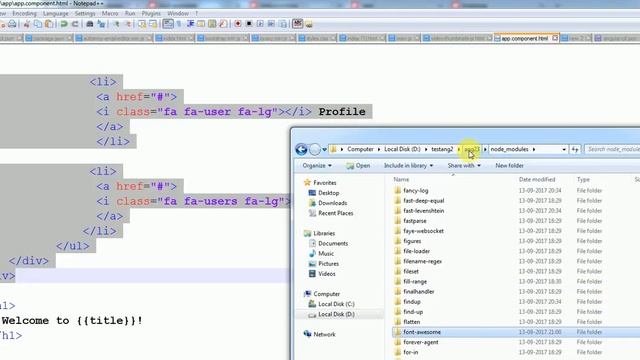640x360 pixels.
Task: Stop macro recording with black square icon
Action: tap(249, 24)
